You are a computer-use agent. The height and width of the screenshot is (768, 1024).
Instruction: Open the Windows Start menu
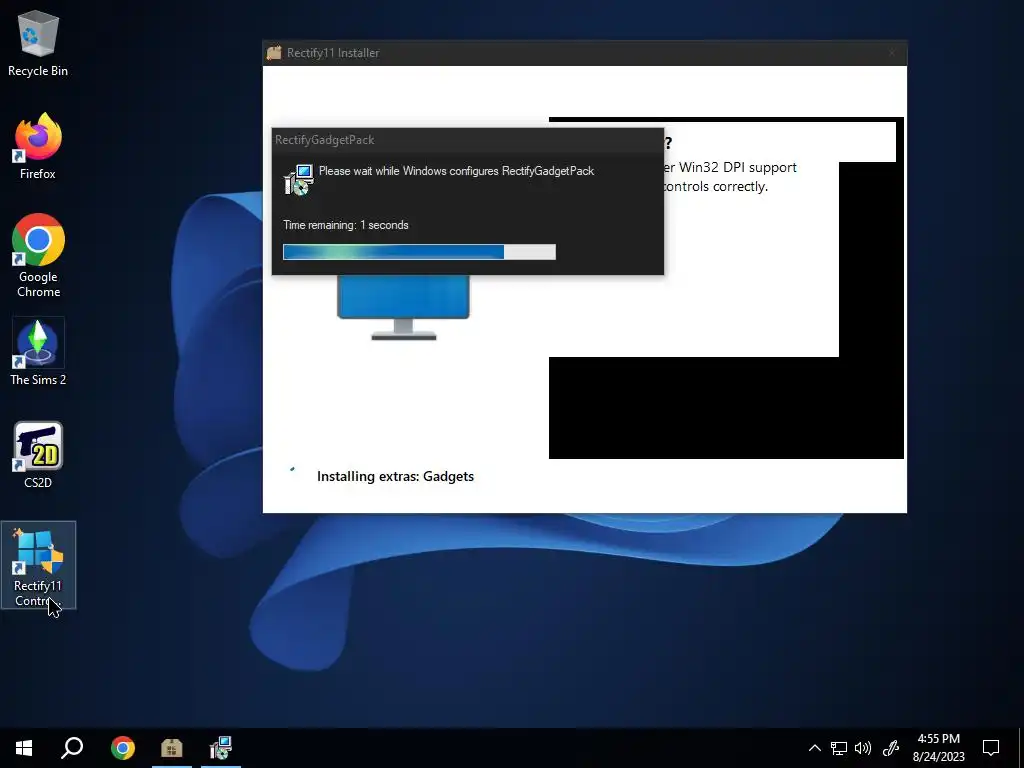click(x=24, y=748)
